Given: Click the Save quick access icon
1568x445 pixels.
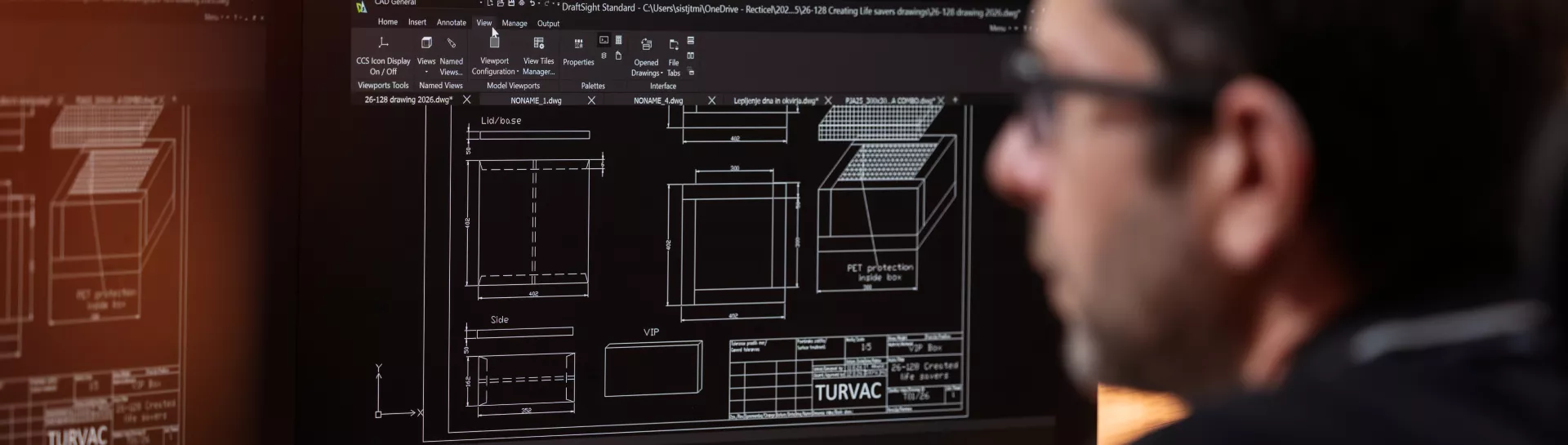Looking at the screenshot, I should 511,3.
